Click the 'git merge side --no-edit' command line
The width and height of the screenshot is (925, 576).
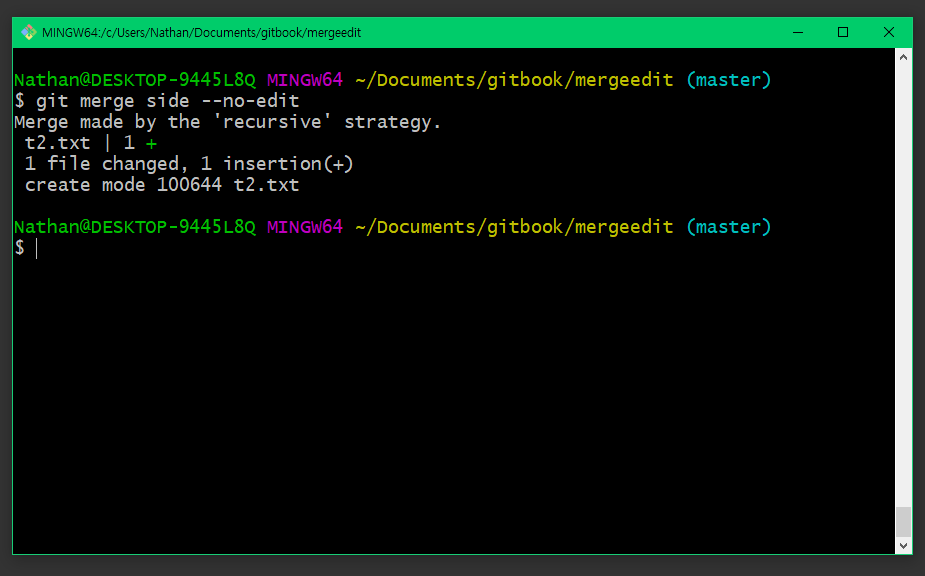[157, 101]
